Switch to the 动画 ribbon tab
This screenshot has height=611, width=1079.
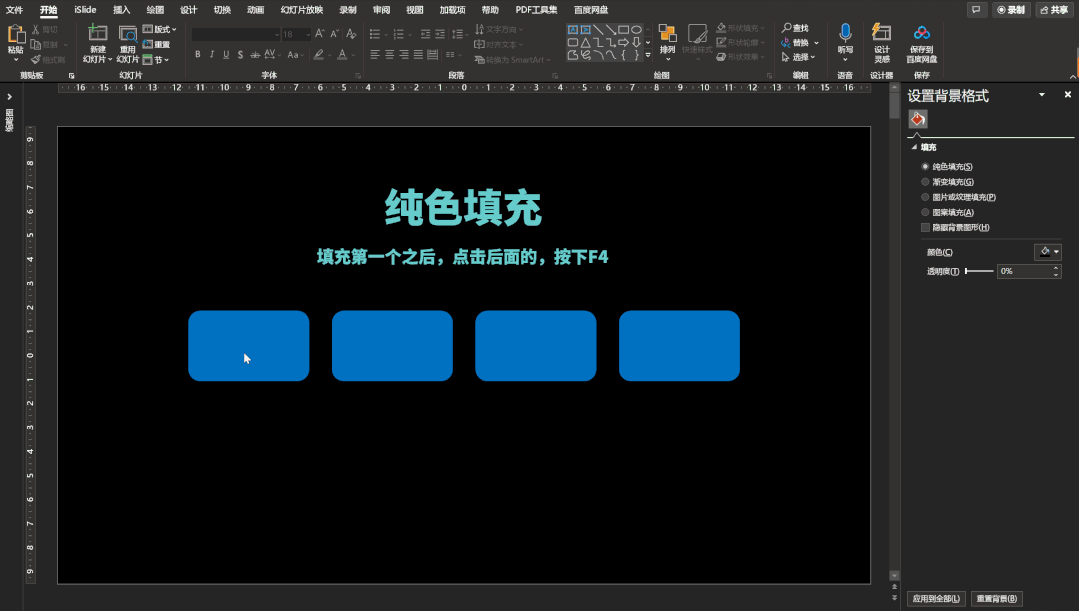click(x=255, y=10)
